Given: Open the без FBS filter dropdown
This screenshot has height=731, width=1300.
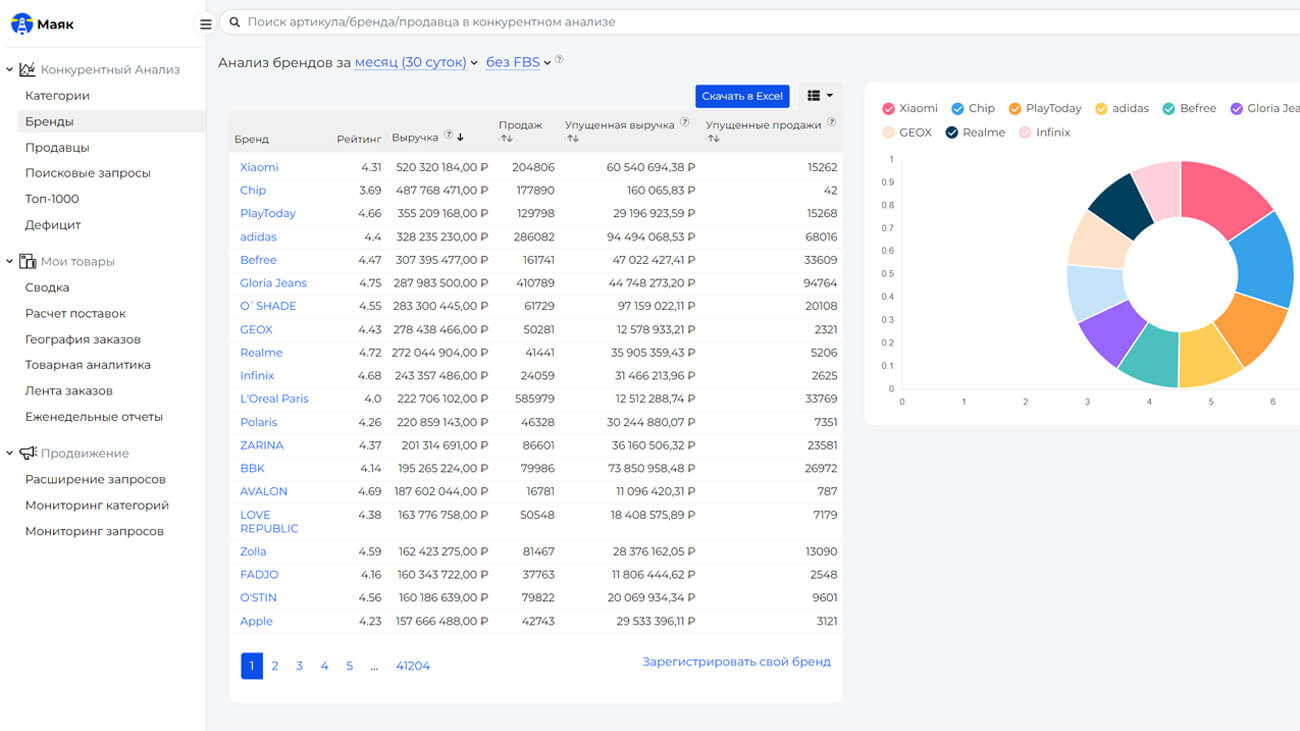Looking at the screenshot, I should click(518, 62).
